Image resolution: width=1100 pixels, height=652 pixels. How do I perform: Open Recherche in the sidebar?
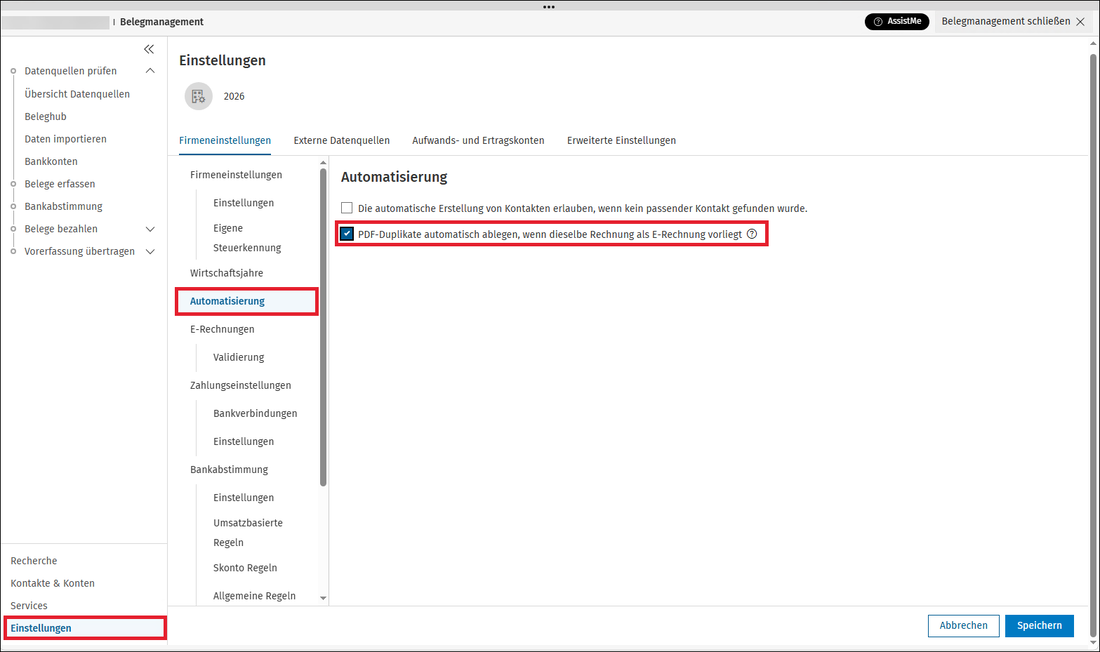point(34,561)
